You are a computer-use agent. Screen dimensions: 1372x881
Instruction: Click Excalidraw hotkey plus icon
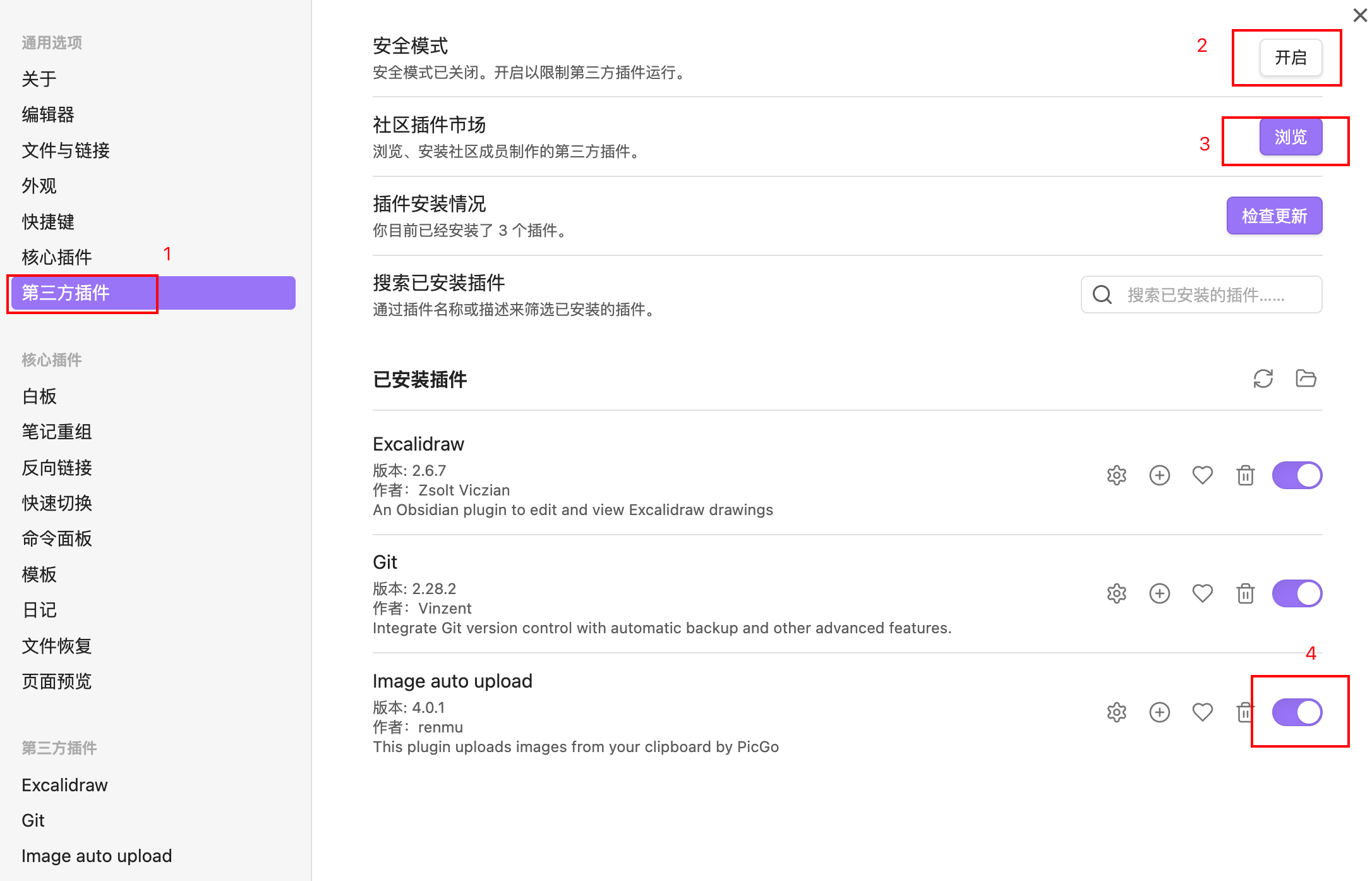pyautogui.click(x=1159, y=475)
